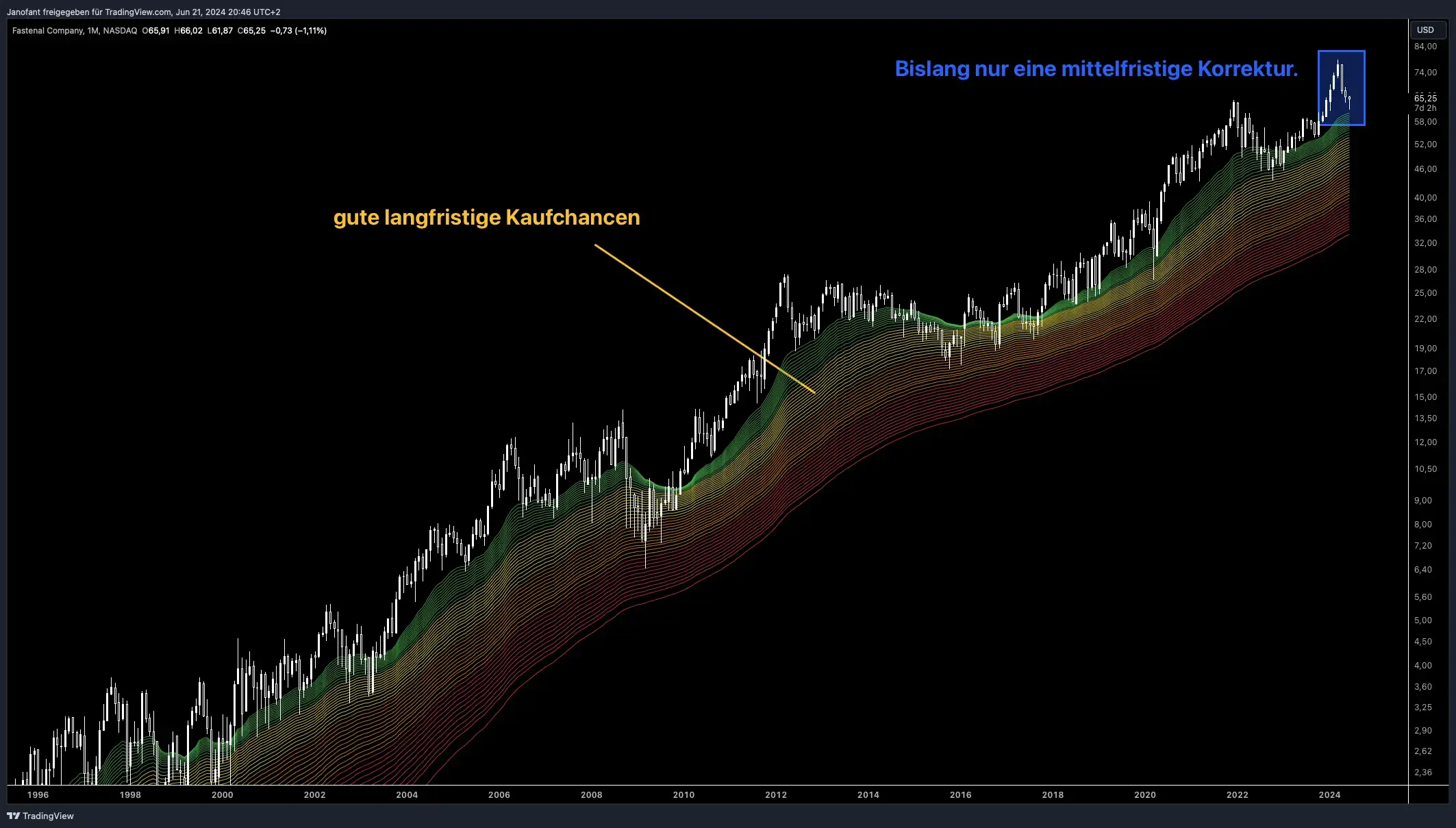Click the 84,00 price axis label
Image resolution: width=1456 pixels, height=828 pixels.
1425,47
